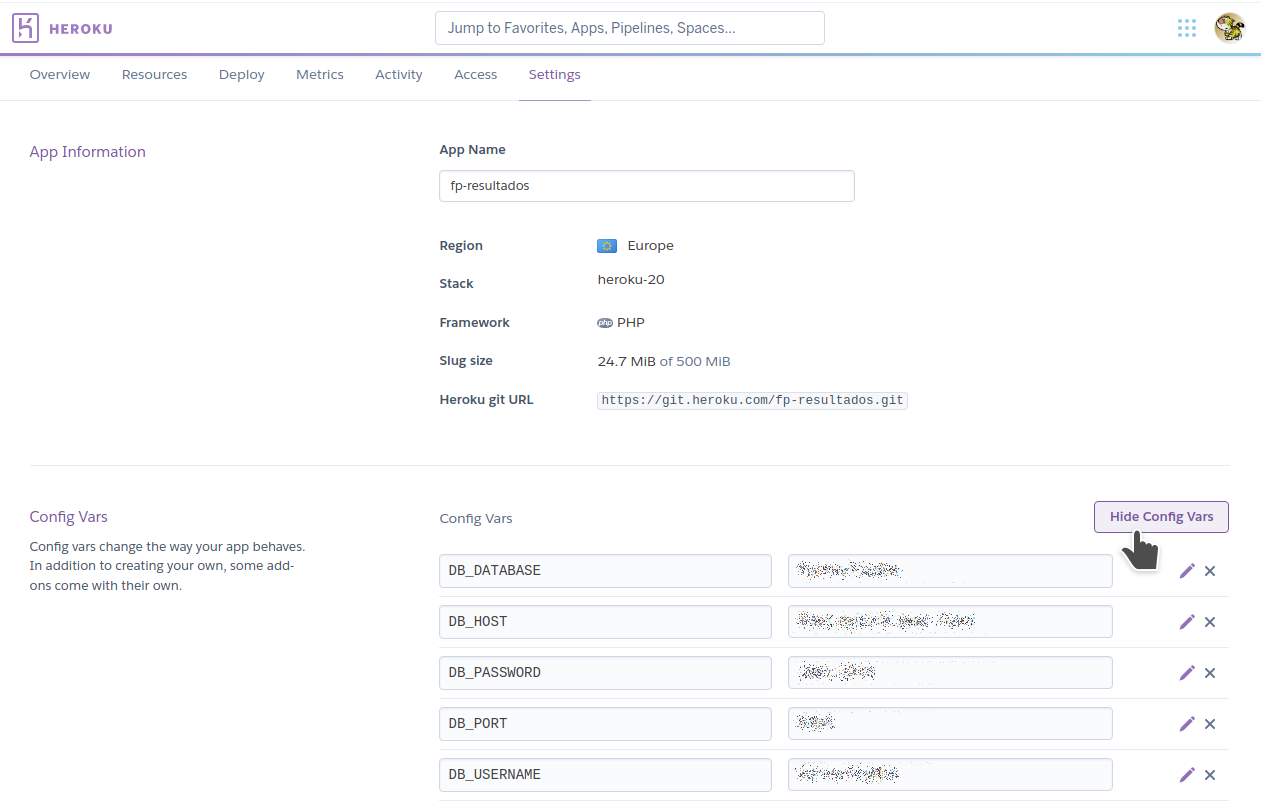Open the Overview tab
This screenshot has height=801, width=1261.
click(x=60, y=75)
